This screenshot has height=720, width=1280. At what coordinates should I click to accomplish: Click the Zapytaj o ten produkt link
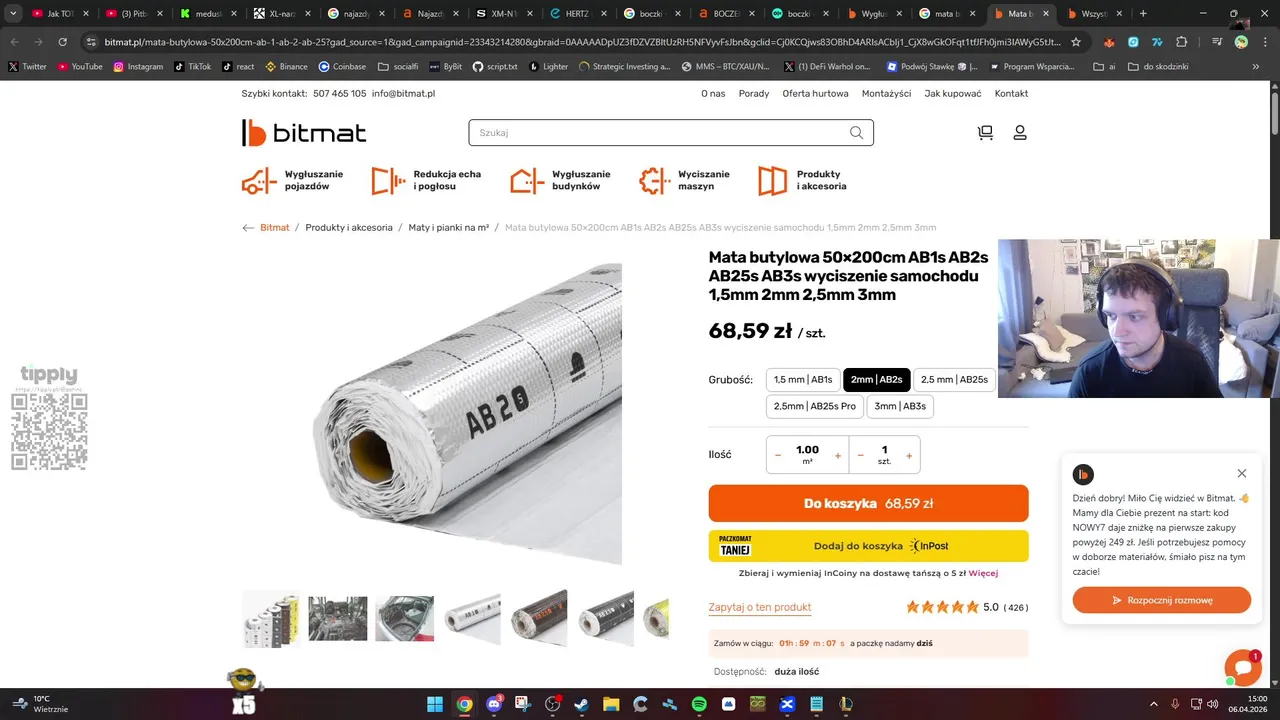760,607
